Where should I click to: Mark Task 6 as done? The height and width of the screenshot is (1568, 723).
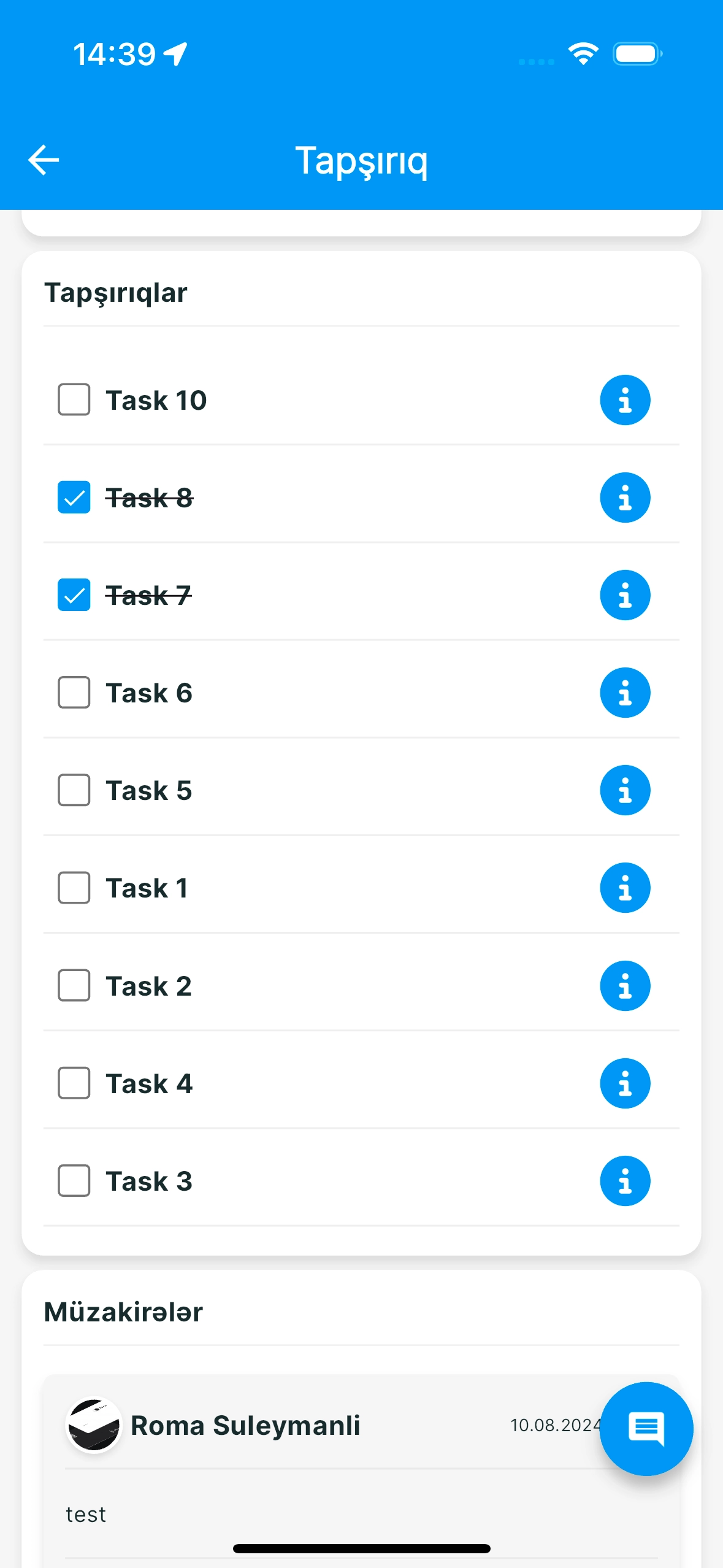point(74,693)
